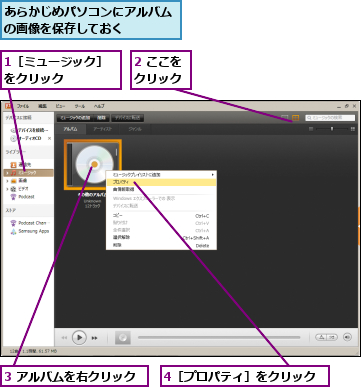This screenshot has height=387, width=361.
Task: Select 連絡先 in the library list
Action: 25,165
